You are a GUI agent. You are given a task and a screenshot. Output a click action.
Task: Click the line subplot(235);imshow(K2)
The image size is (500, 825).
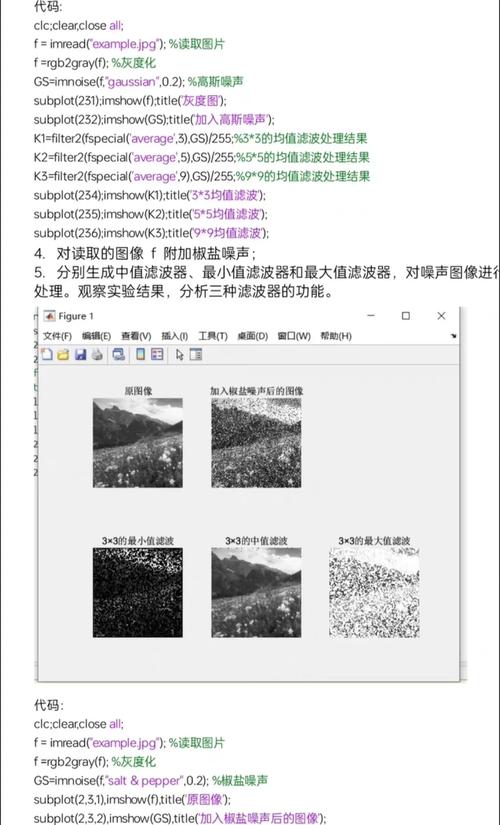pyautogui.click(x=151, y=214)
